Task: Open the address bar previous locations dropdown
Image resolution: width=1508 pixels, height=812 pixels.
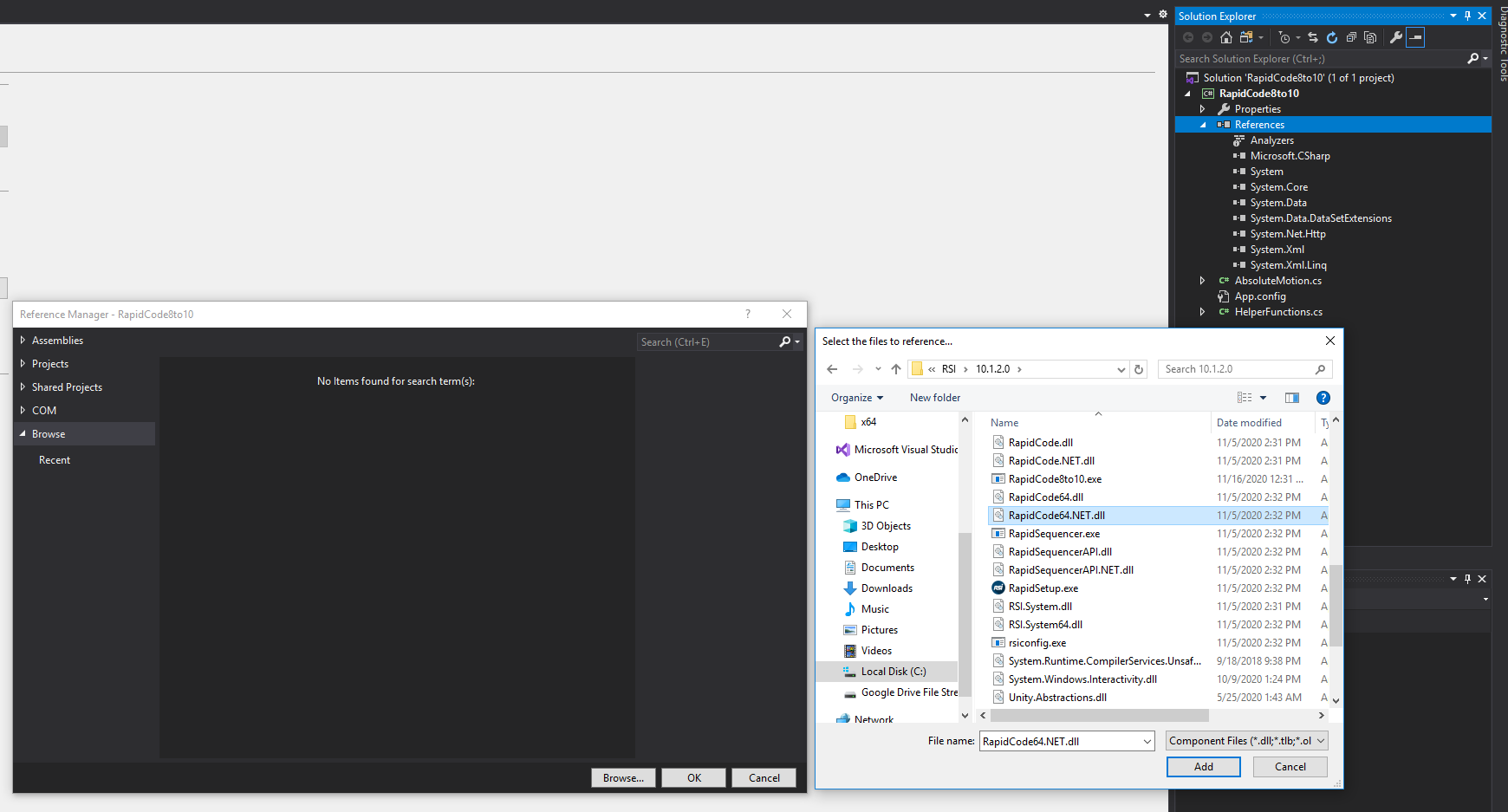Action: (1121, 369)
